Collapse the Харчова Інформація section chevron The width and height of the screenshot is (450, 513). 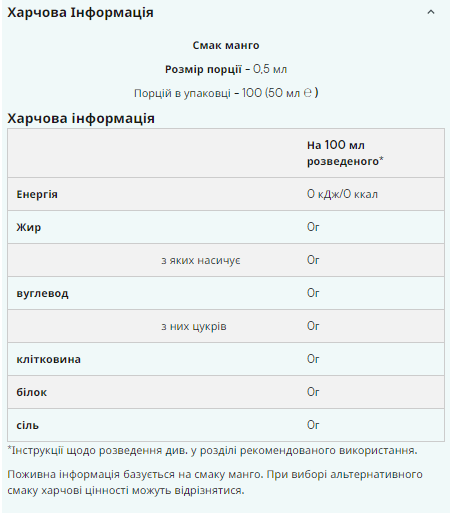[431, 12]
